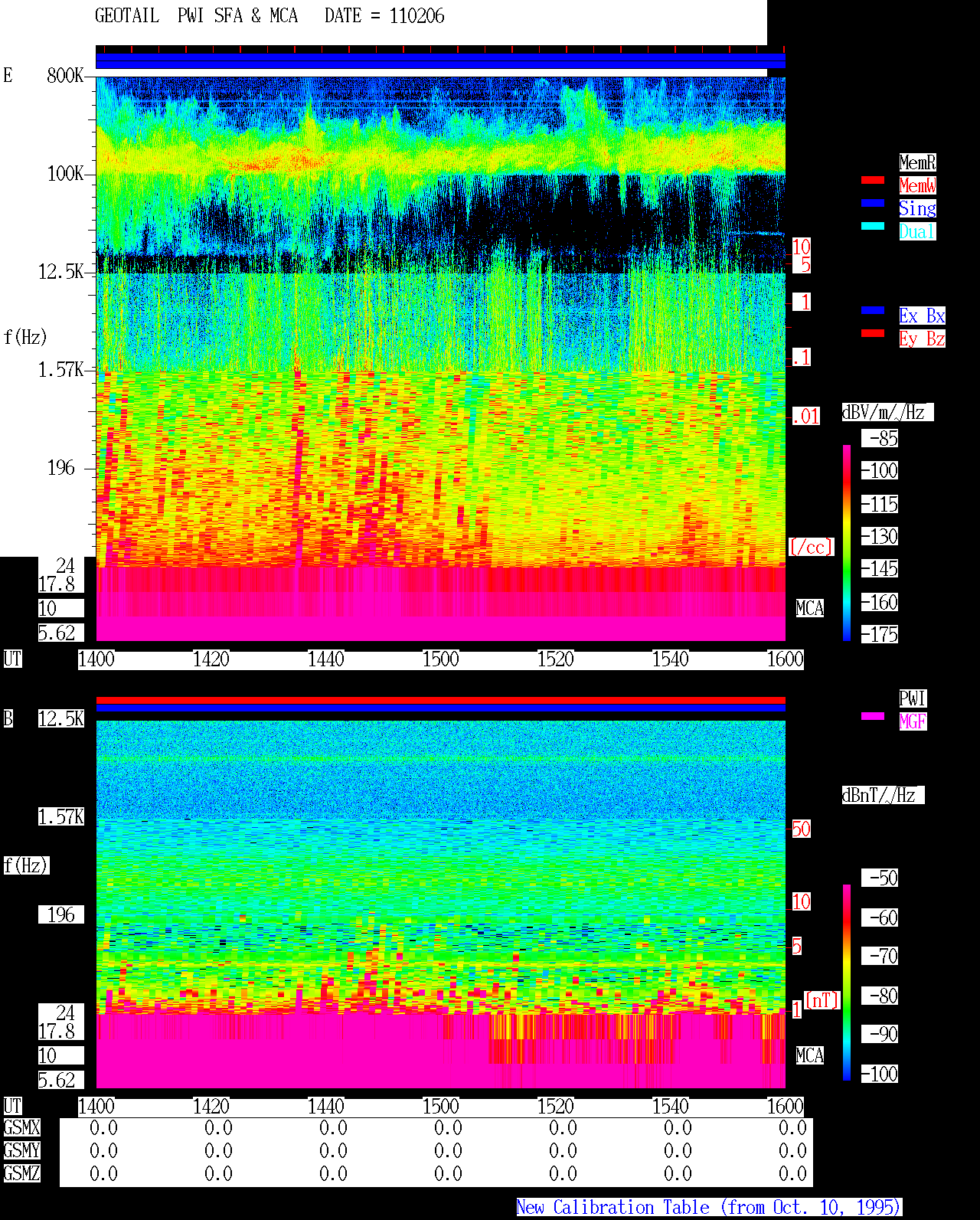Click the dBnT/√Hz colorbar unit label
This screenshot has height=1220, width=980.
(883, 795)
